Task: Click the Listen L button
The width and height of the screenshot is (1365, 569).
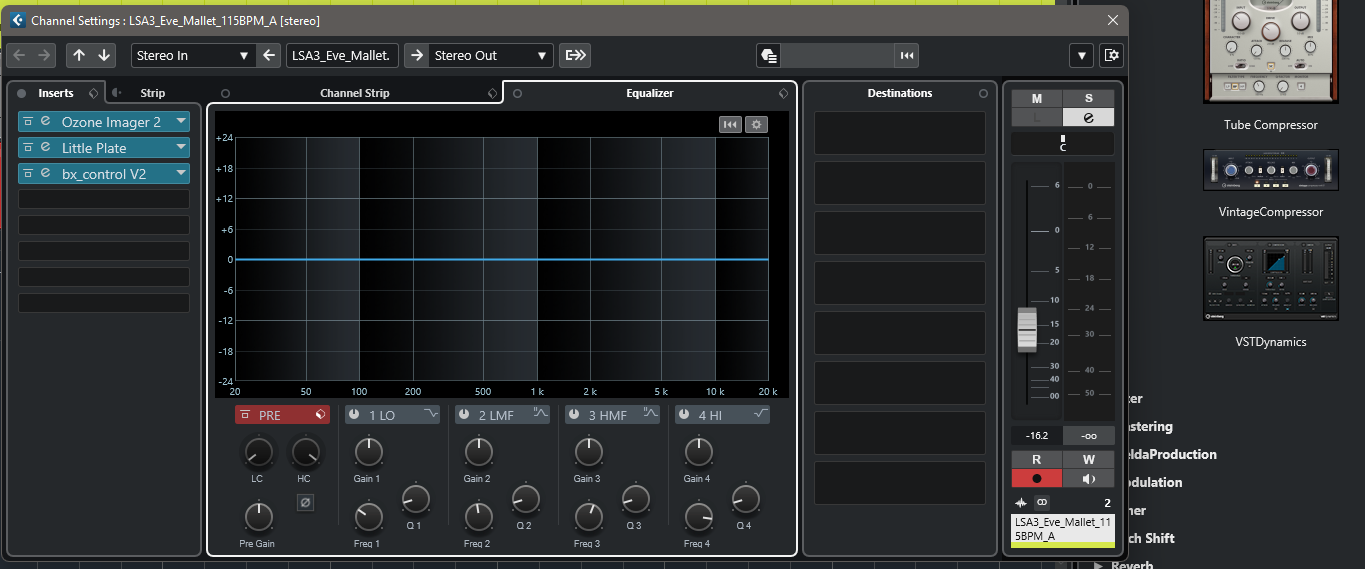Action: pos(1036,117)
